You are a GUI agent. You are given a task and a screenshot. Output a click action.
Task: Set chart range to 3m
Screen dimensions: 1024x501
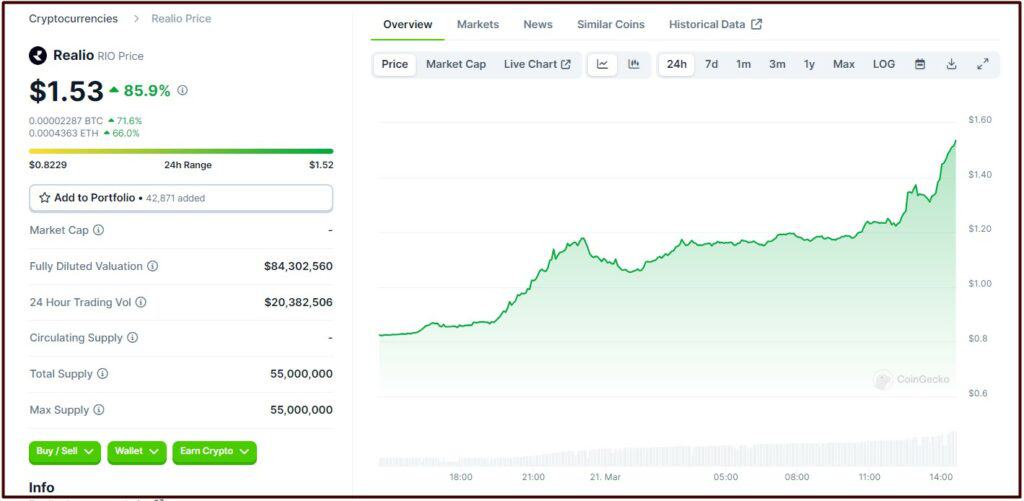(x=777, y=64)
